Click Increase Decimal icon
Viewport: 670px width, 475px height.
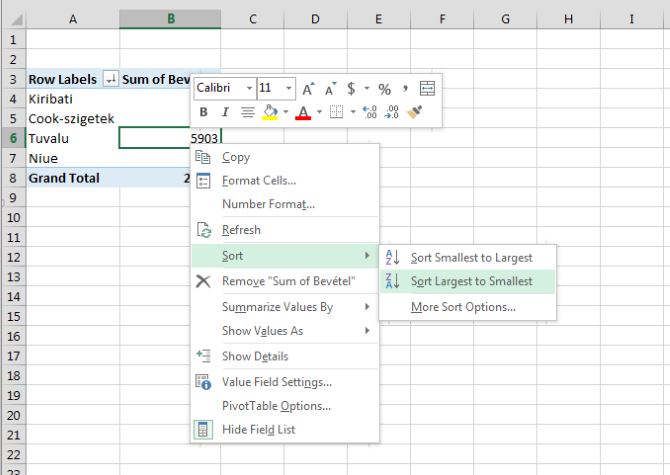(370, 112)
